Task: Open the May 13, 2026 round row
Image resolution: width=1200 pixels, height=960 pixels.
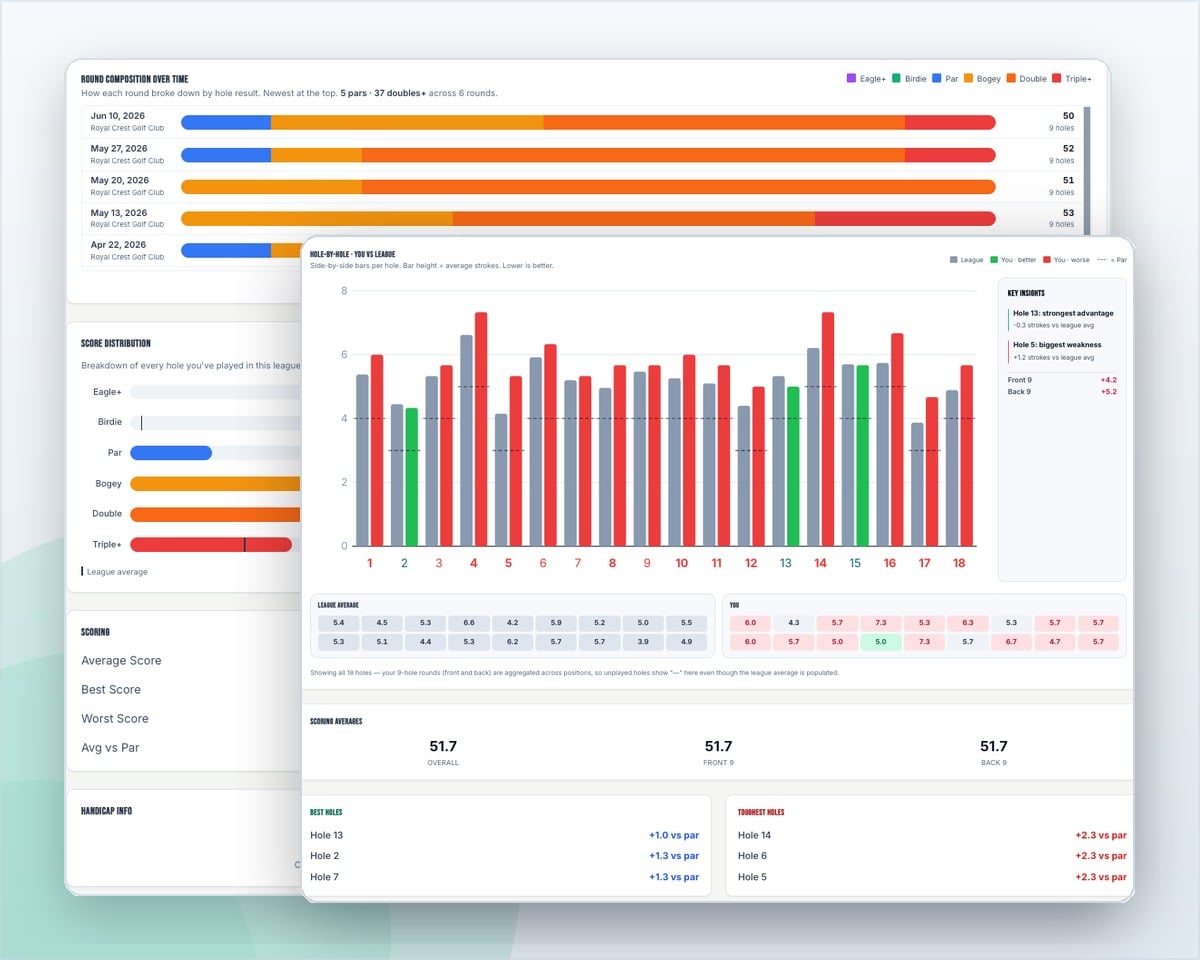Action: [582, 219]
